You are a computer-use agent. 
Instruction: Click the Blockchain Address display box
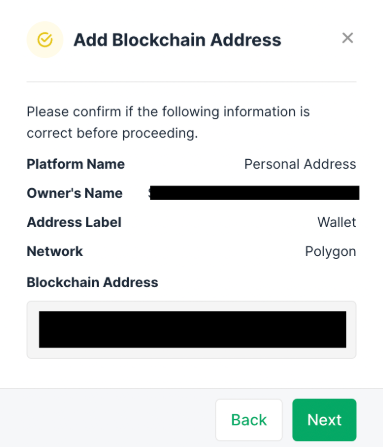191,330
